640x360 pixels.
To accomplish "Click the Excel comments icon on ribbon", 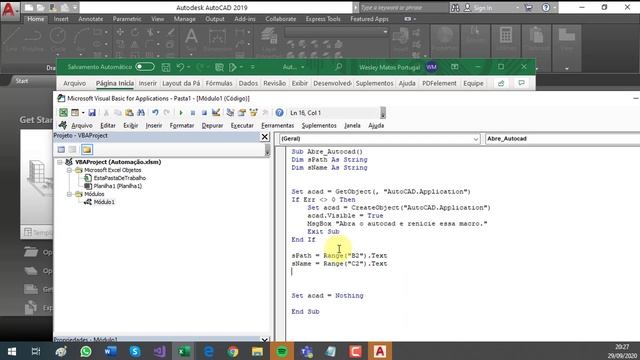I will (x=521, y=83).
